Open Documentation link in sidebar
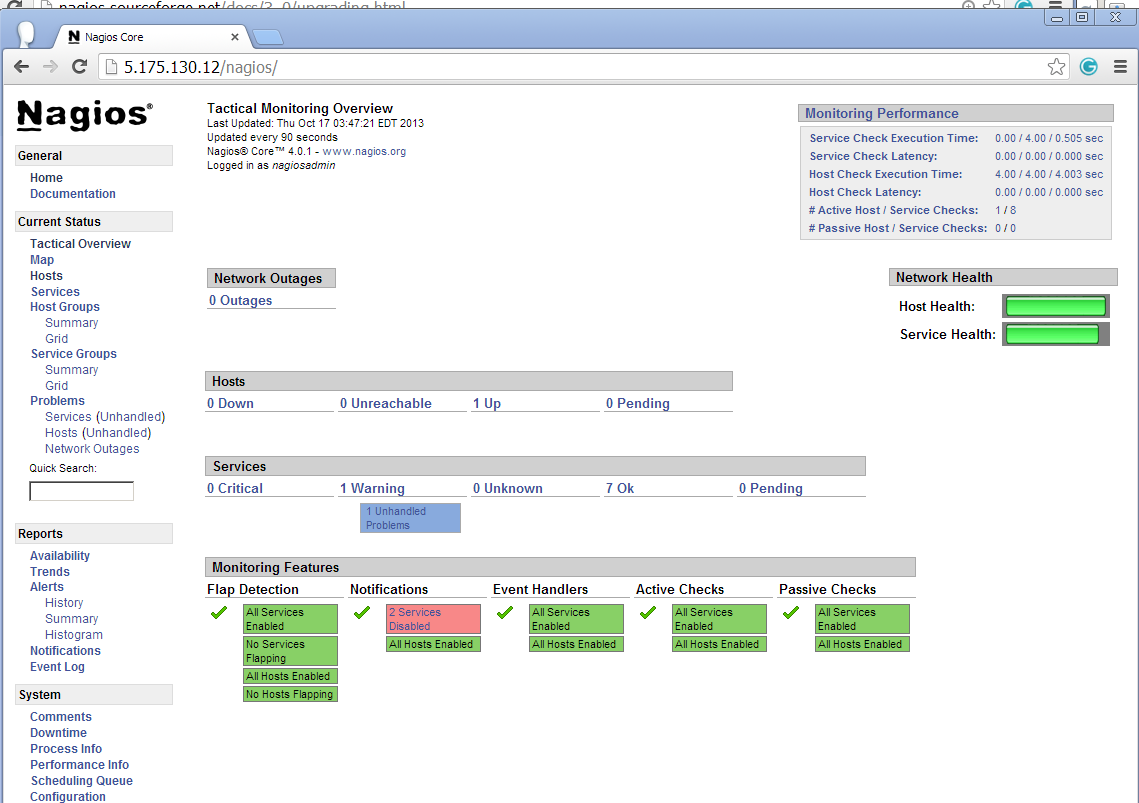The image size is (1139, 803). point(73,194)
